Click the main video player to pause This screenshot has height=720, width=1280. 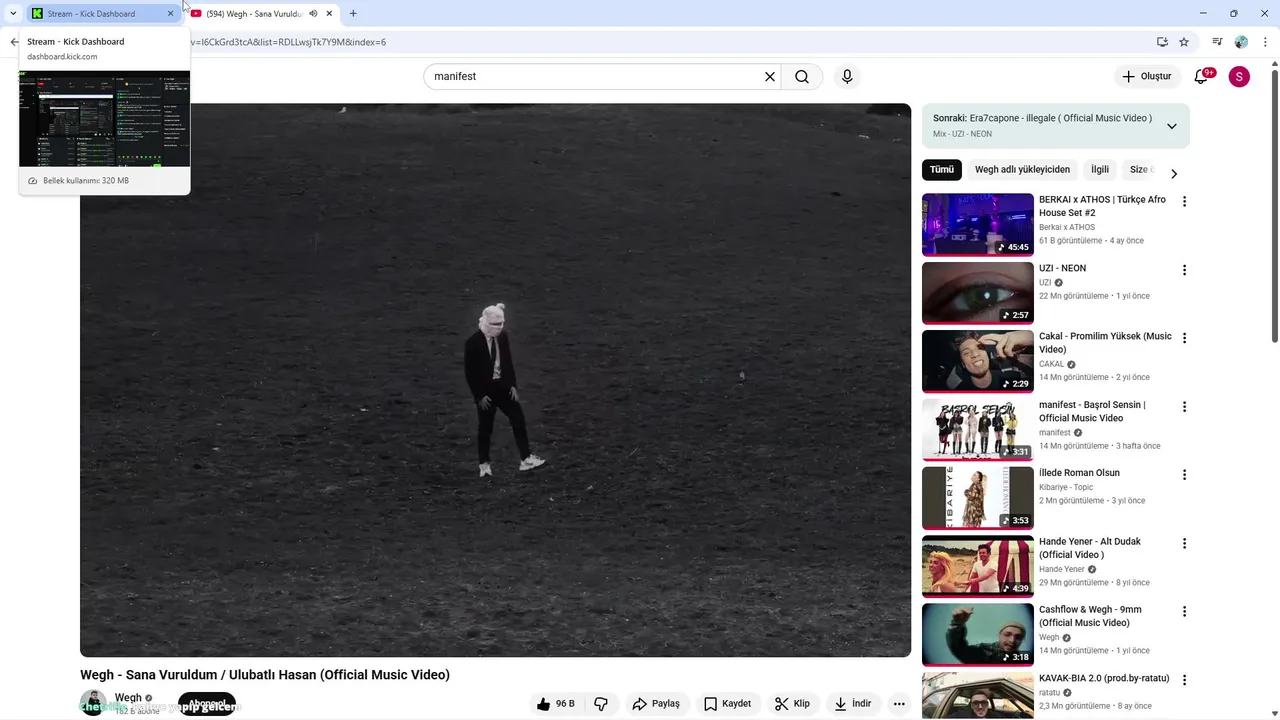coord(495,380)
